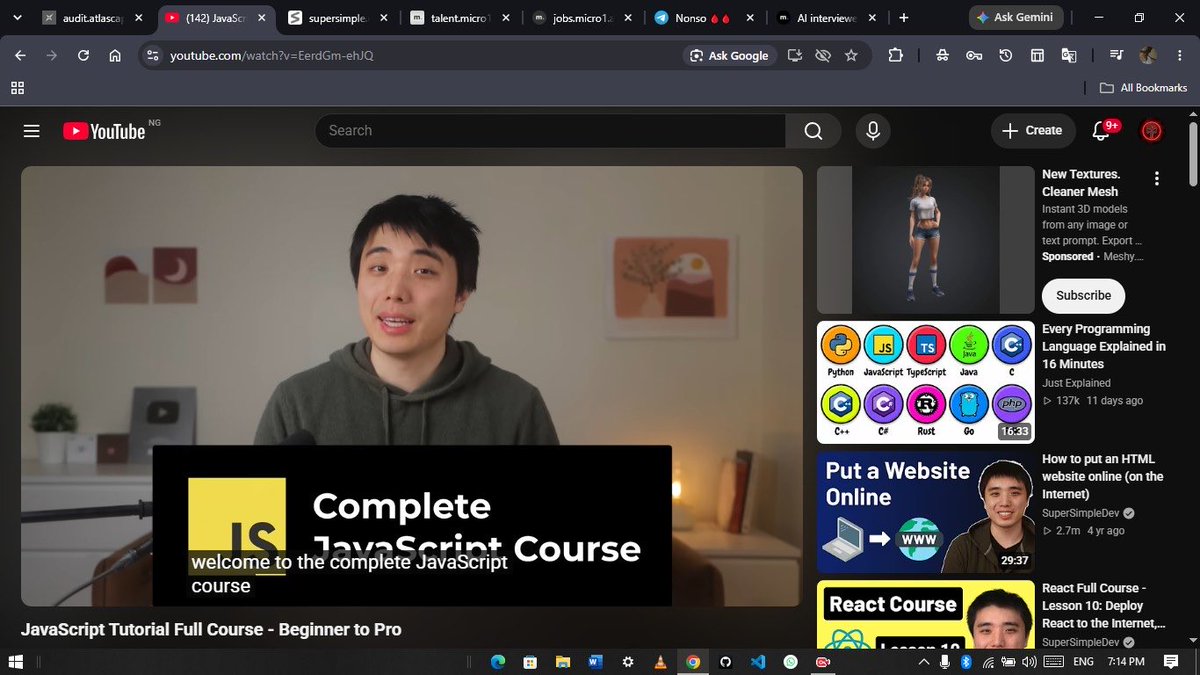Click the ENG language indicator

(1084, 662)
